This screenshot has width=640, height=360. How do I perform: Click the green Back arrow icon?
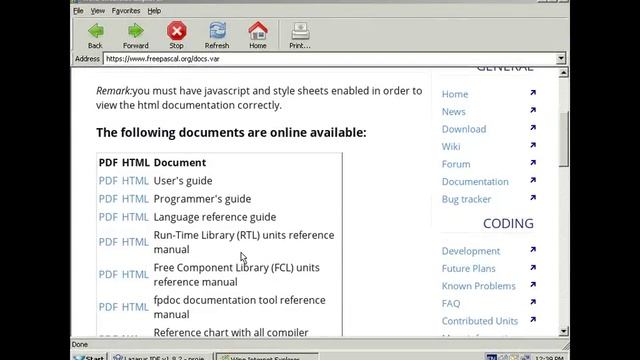[96, 31]
